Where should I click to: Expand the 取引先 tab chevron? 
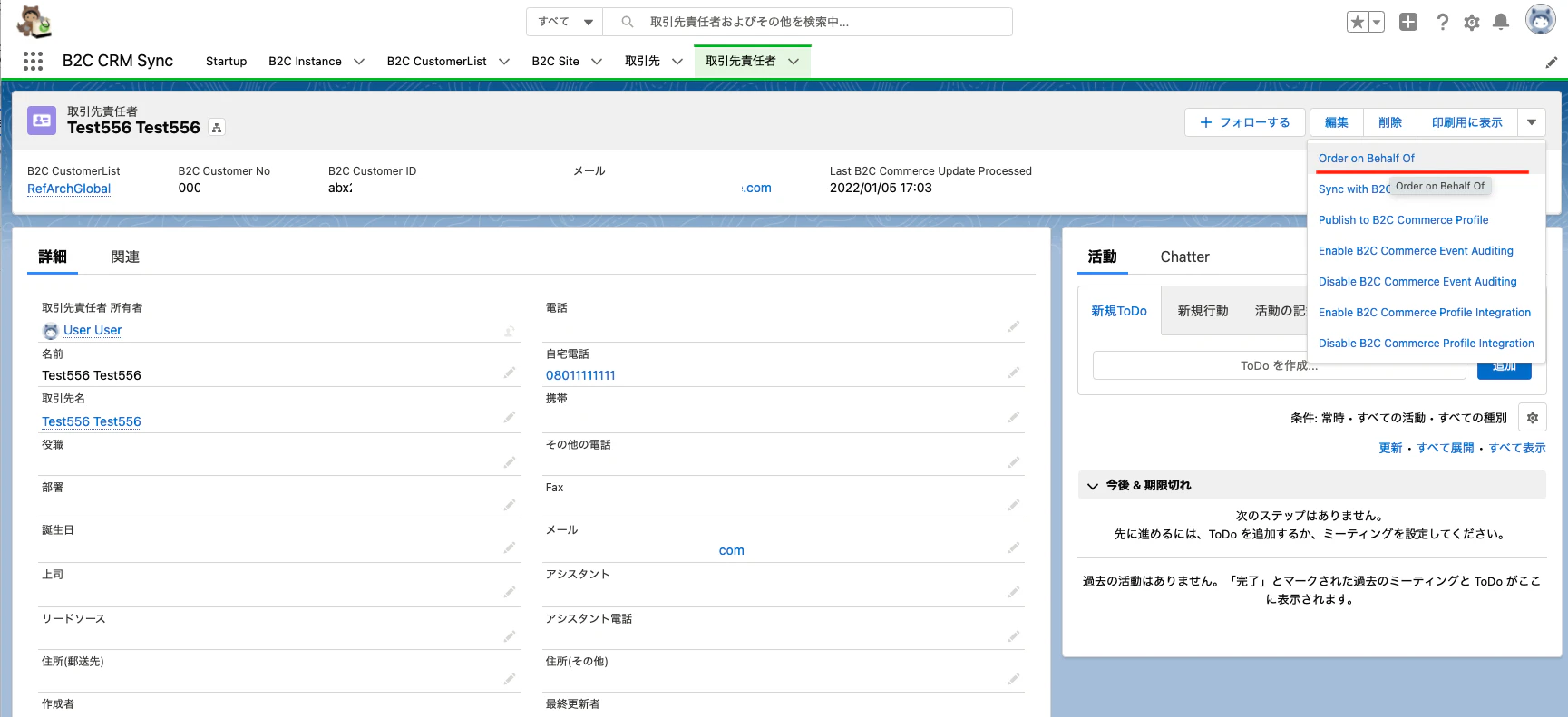click(677, 62)
